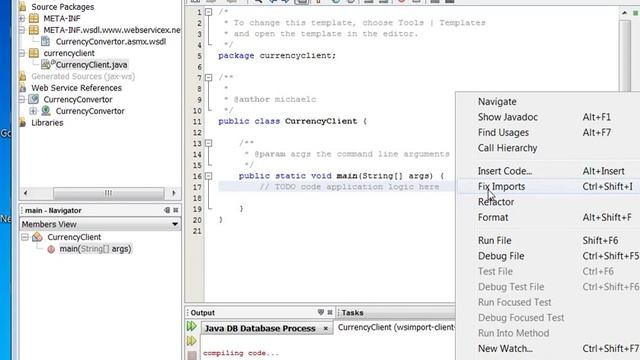Select the Source Packages node
The height and width of the screenshot is (360, 640).
(62, 7)
